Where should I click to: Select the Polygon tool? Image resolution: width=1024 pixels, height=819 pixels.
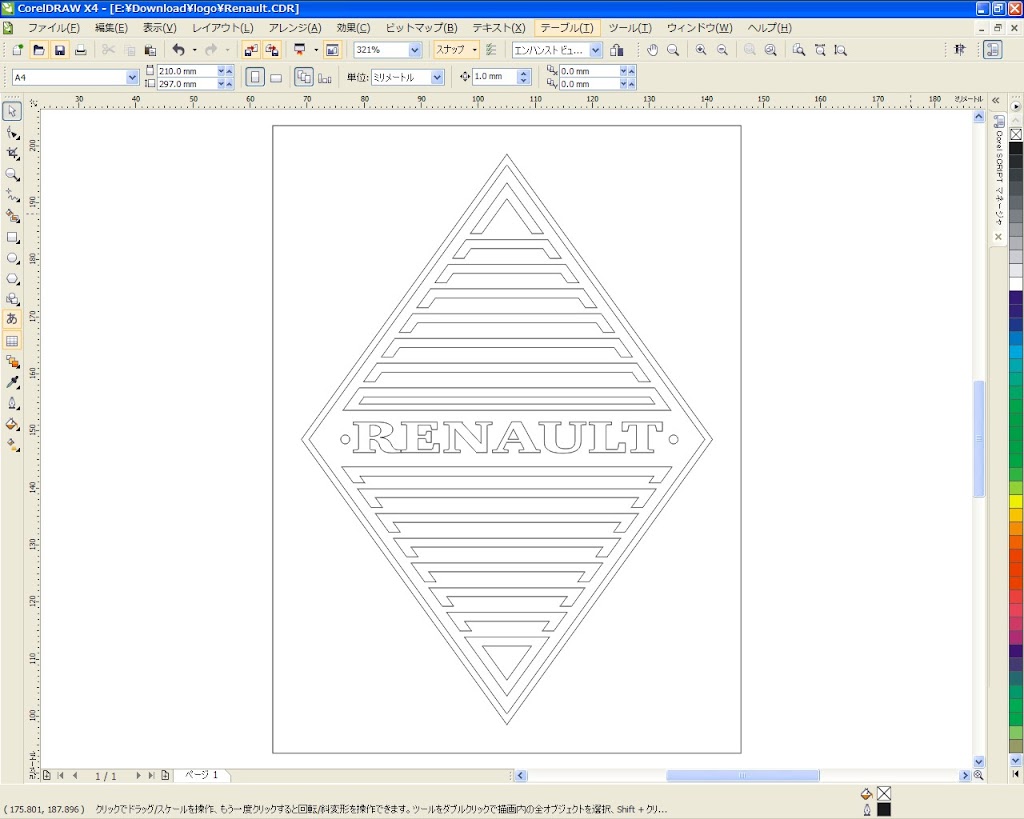point(12,279)
